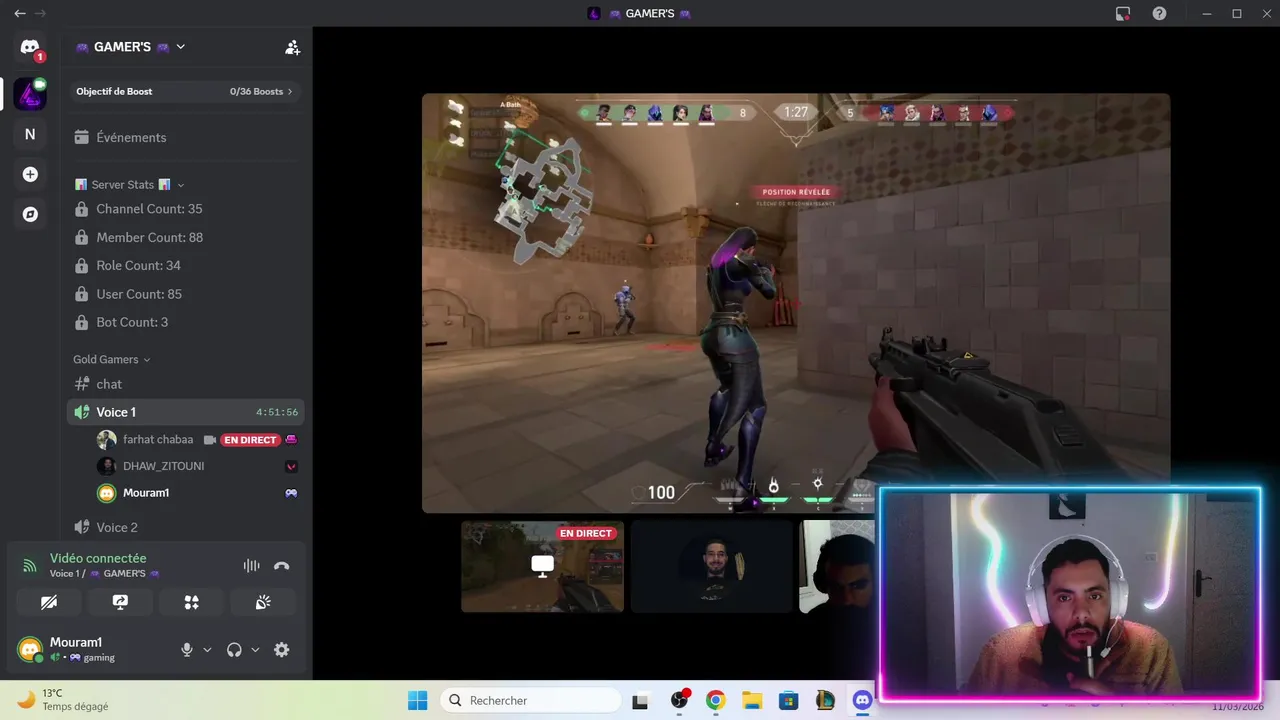Image resolution: width=1280 pixels, height=720 pixels.
Task: Mute microphone in user panel
Action: point(186,650)
